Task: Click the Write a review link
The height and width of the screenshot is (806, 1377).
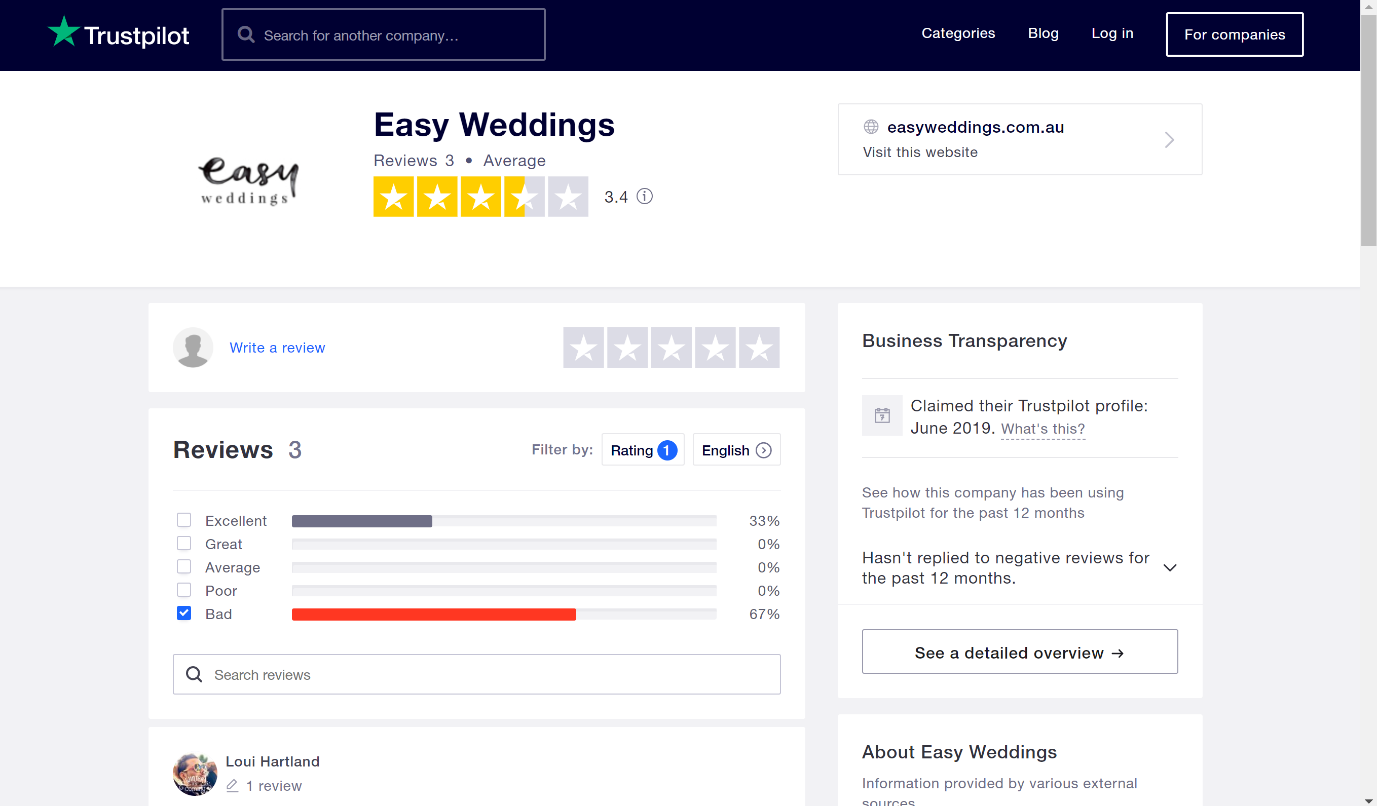Action: pos(277,348)
